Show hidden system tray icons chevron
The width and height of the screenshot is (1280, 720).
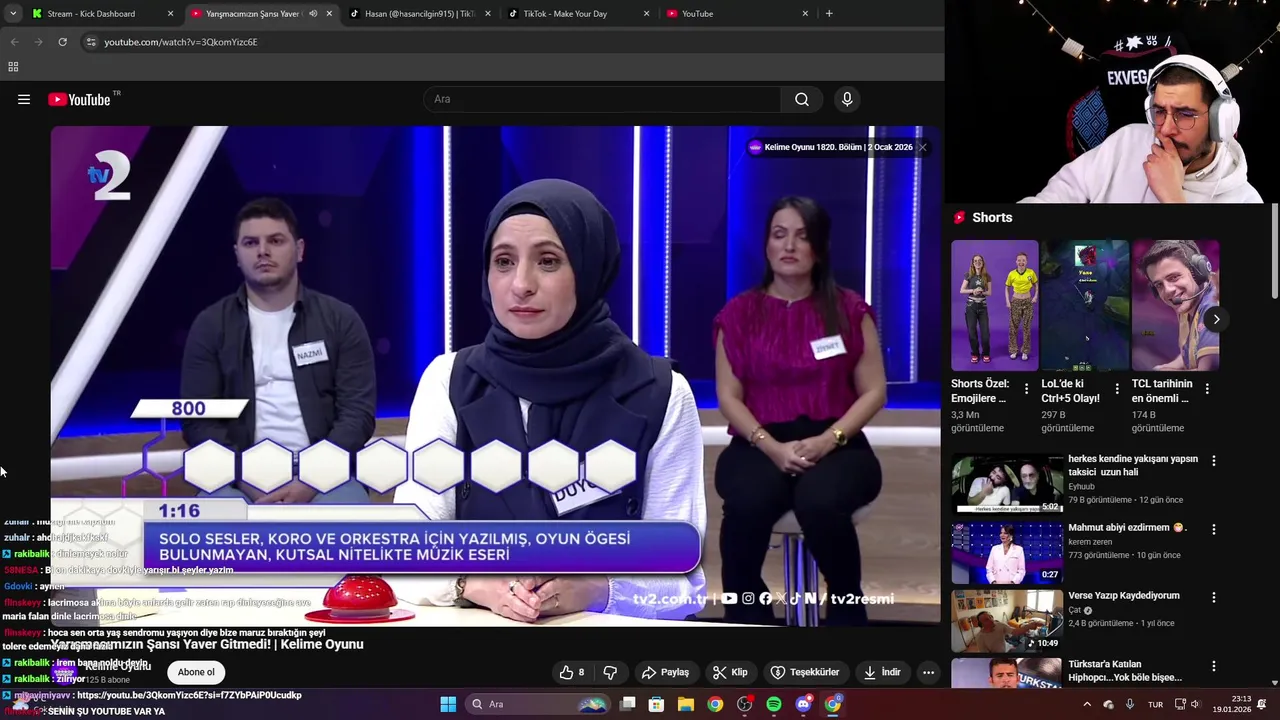(x=1087, y=704)
